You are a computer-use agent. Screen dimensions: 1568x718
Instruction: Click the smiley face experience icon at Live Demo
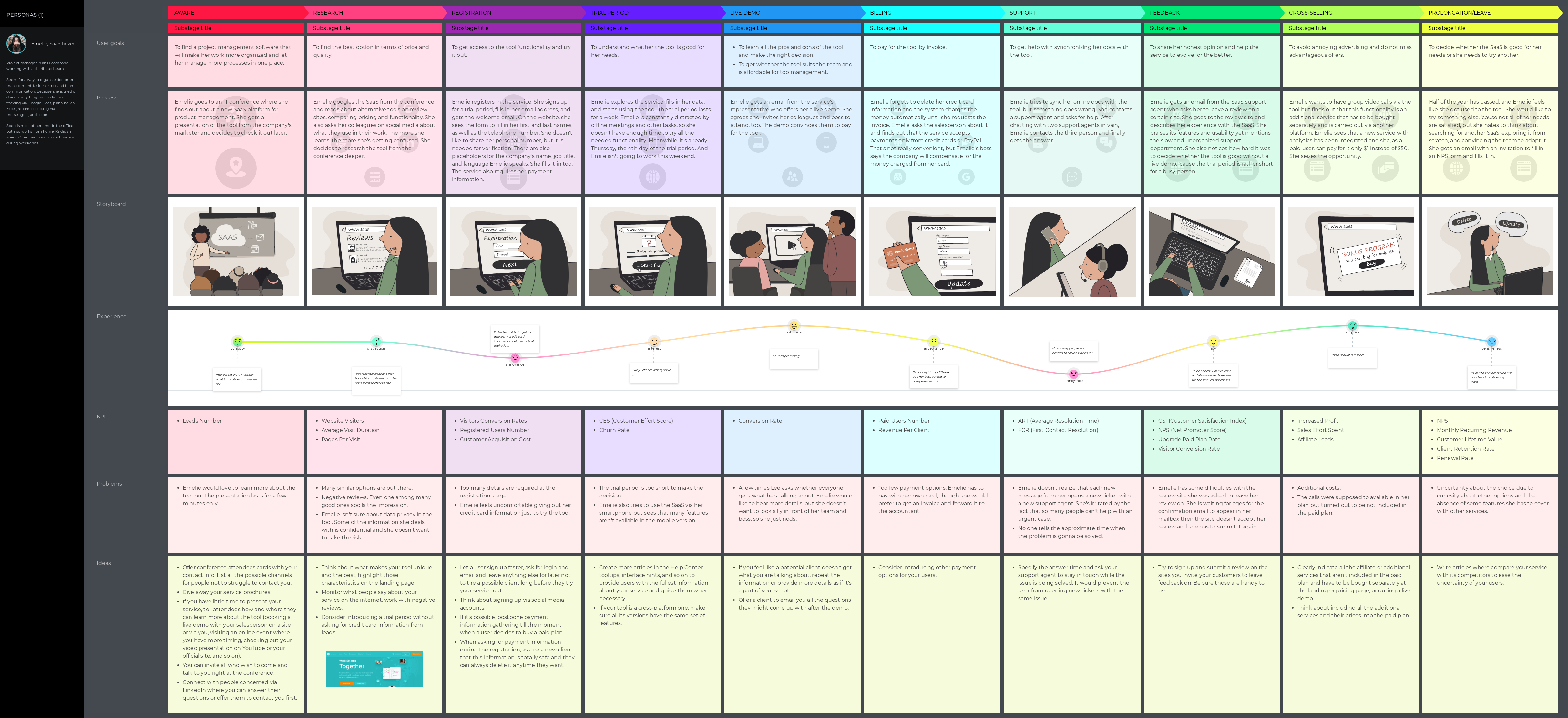[x=793, y=325]
